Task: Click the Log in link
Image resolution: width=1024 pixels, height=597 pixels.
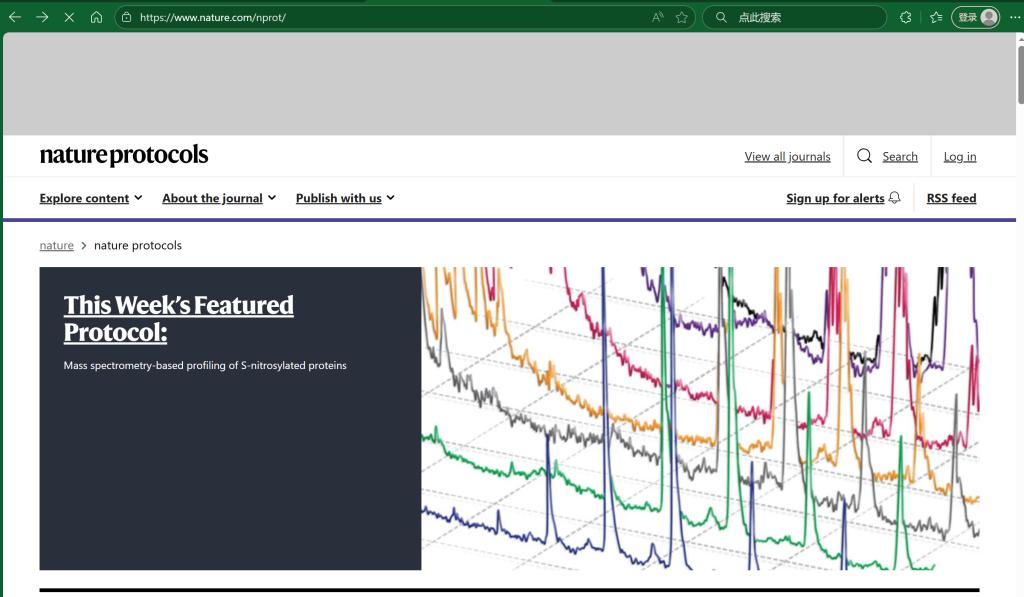Action: (960, 156)
